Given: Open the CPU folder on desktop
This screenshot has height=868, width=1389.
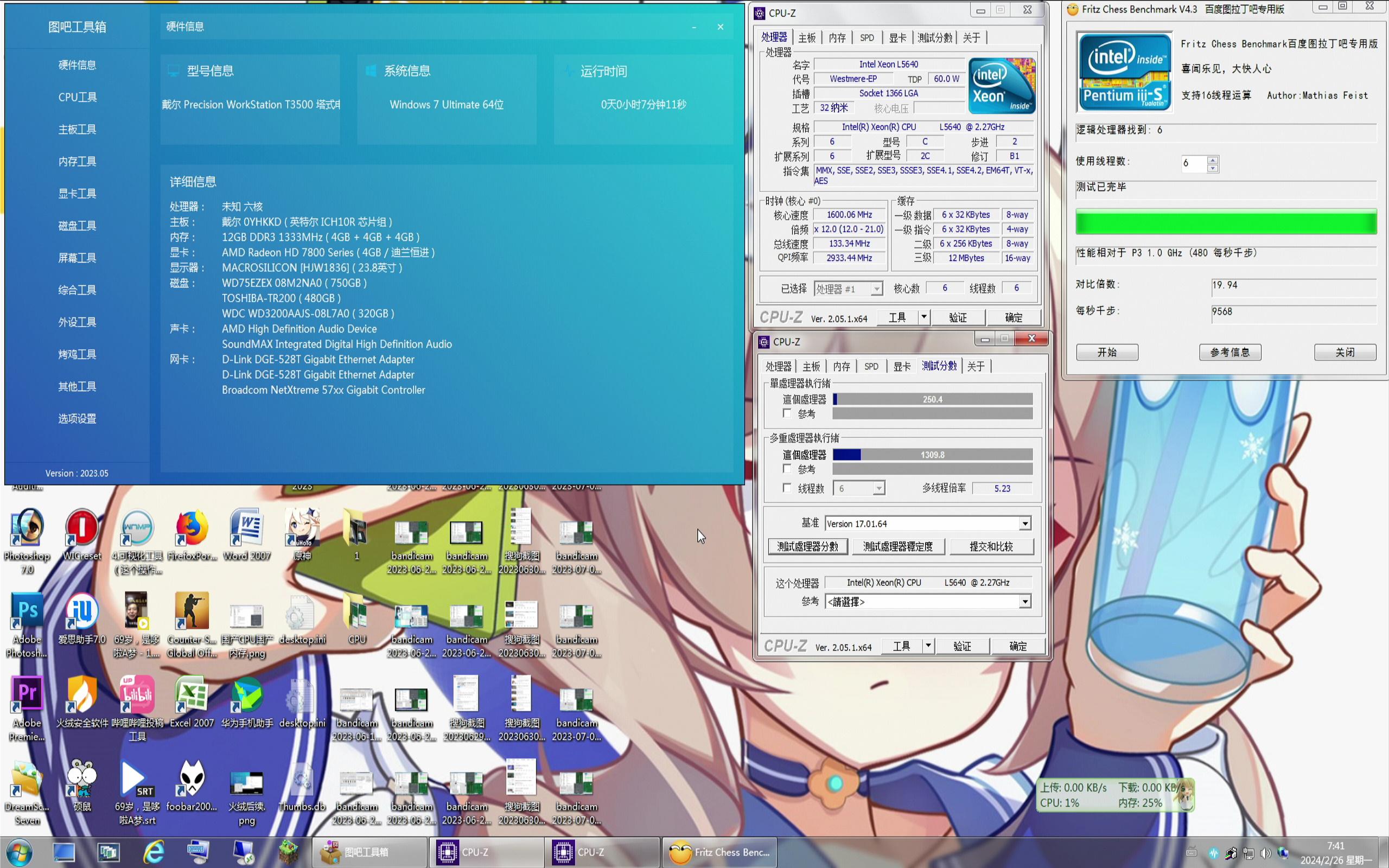Looking at the screenshot, I should [x=356, y=618].
